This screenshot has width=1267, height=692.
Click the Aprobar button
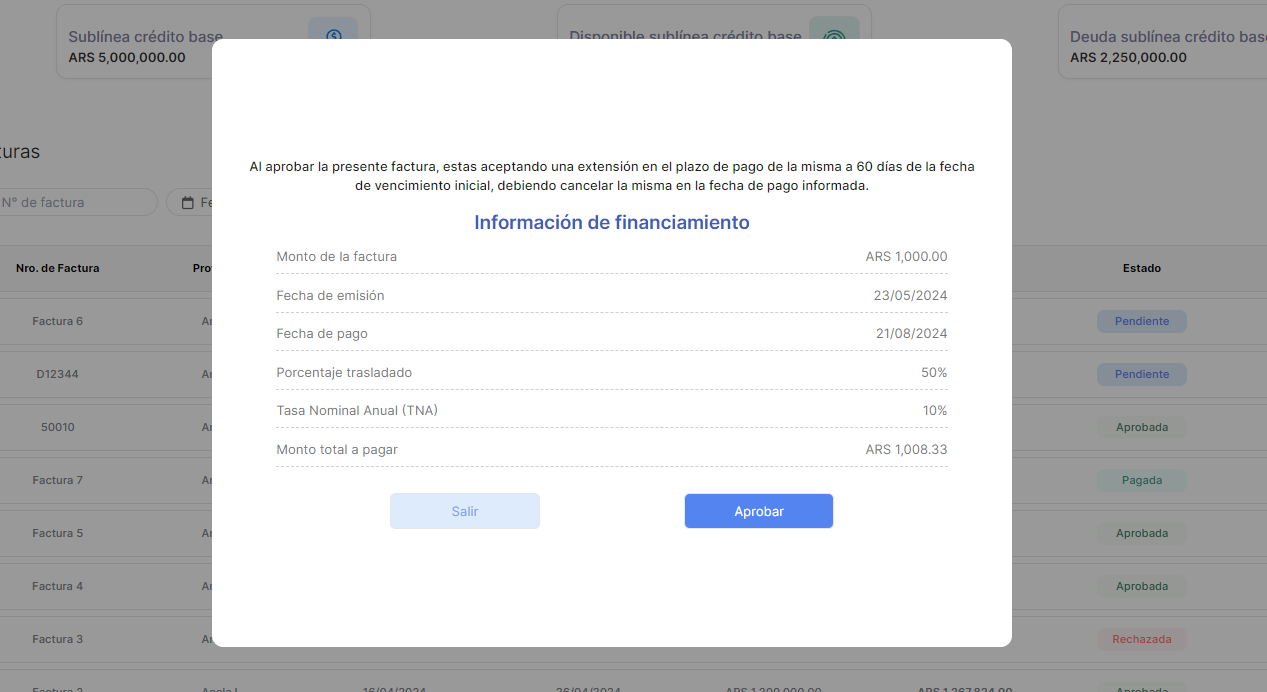pos(758,511)
